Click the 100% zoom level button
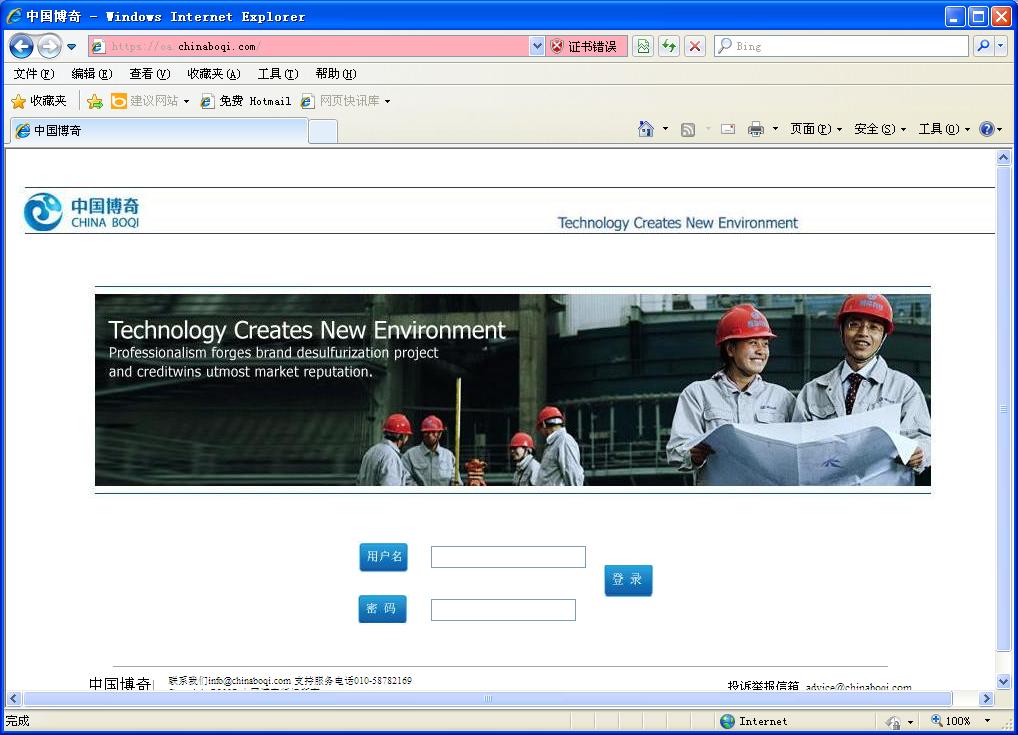Screen dimensions: 1018x735 (951, 721)
